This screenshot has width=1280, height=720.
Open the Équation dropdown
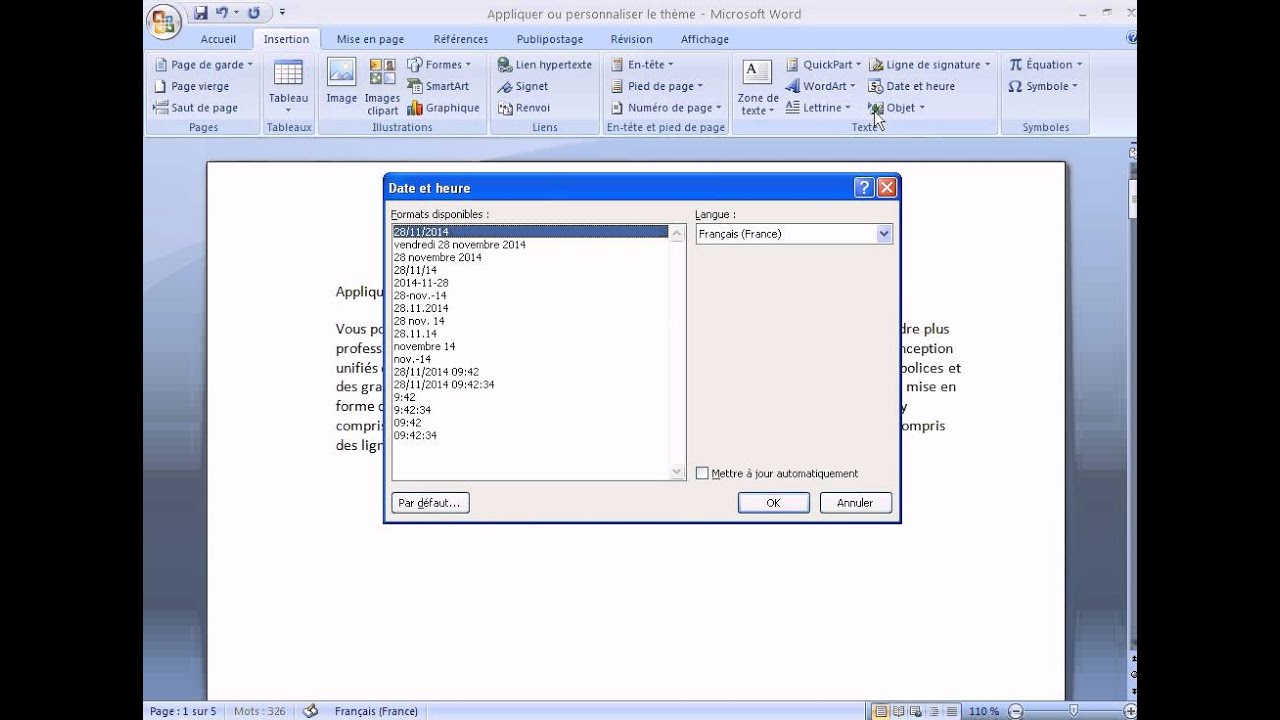[x=1045, y=64]
